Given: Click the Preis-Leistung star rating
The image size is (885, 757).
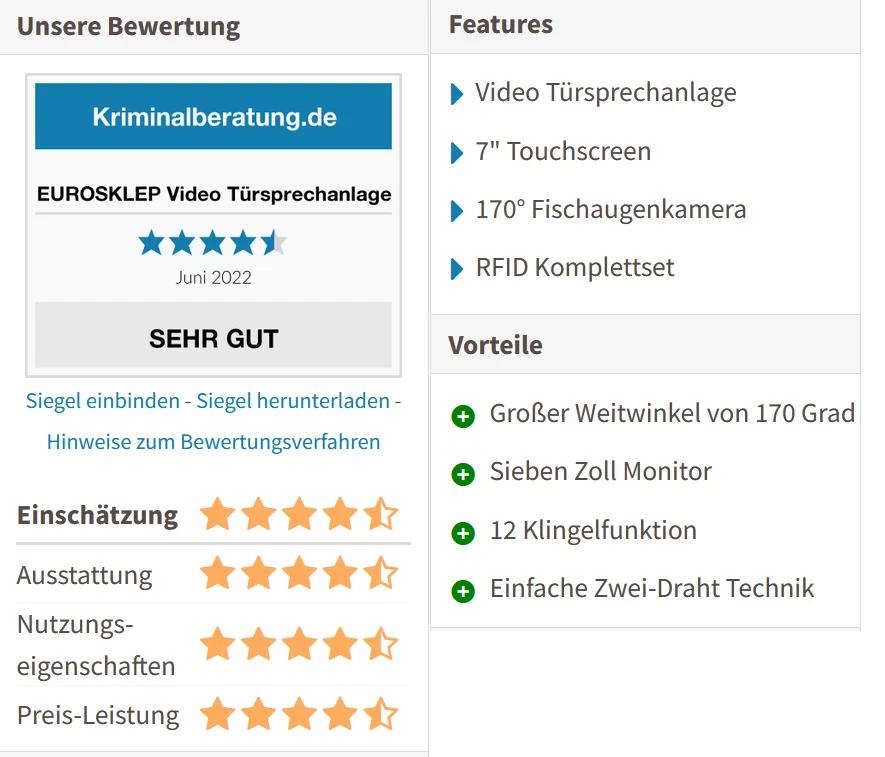Looking at the screenshot, I should 299,715.
